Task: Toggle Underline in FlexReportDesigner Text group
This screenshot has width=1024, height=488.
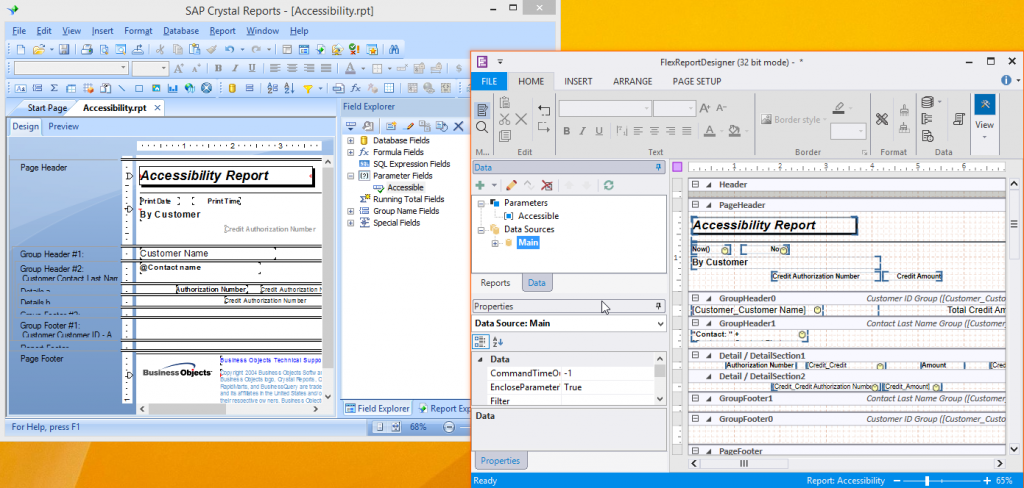Action: 601,131
